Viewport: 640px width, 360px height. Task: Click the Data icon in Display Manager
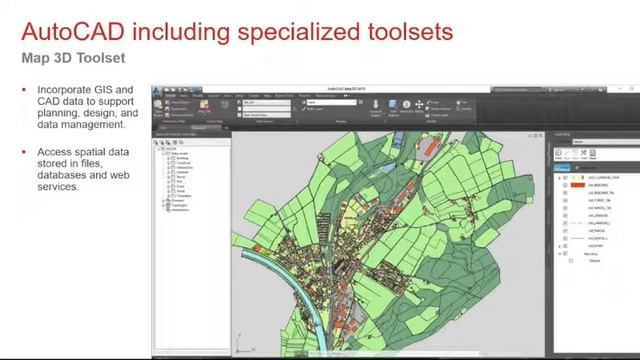click(558, 153)
